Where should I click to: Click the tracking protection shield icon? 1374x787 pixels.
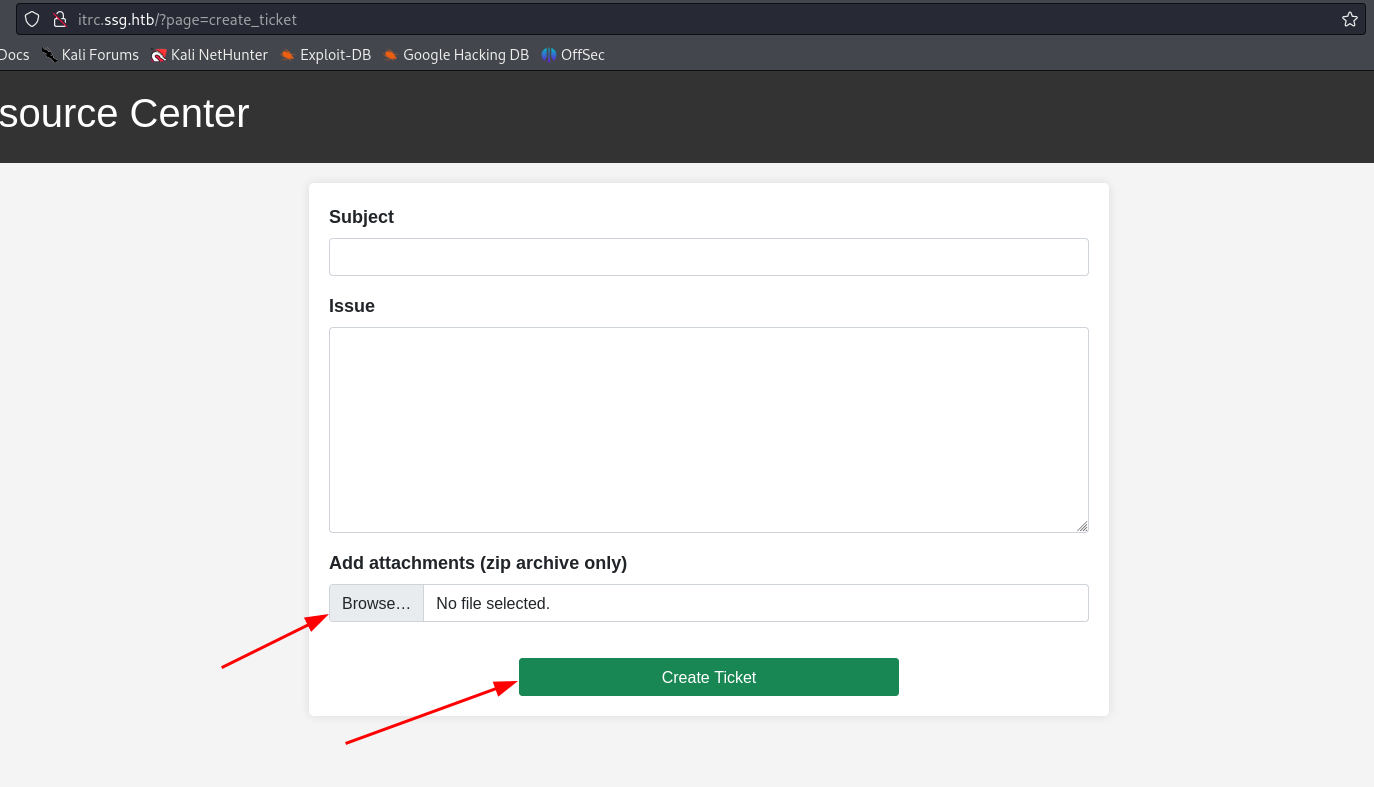pos(32,19)
